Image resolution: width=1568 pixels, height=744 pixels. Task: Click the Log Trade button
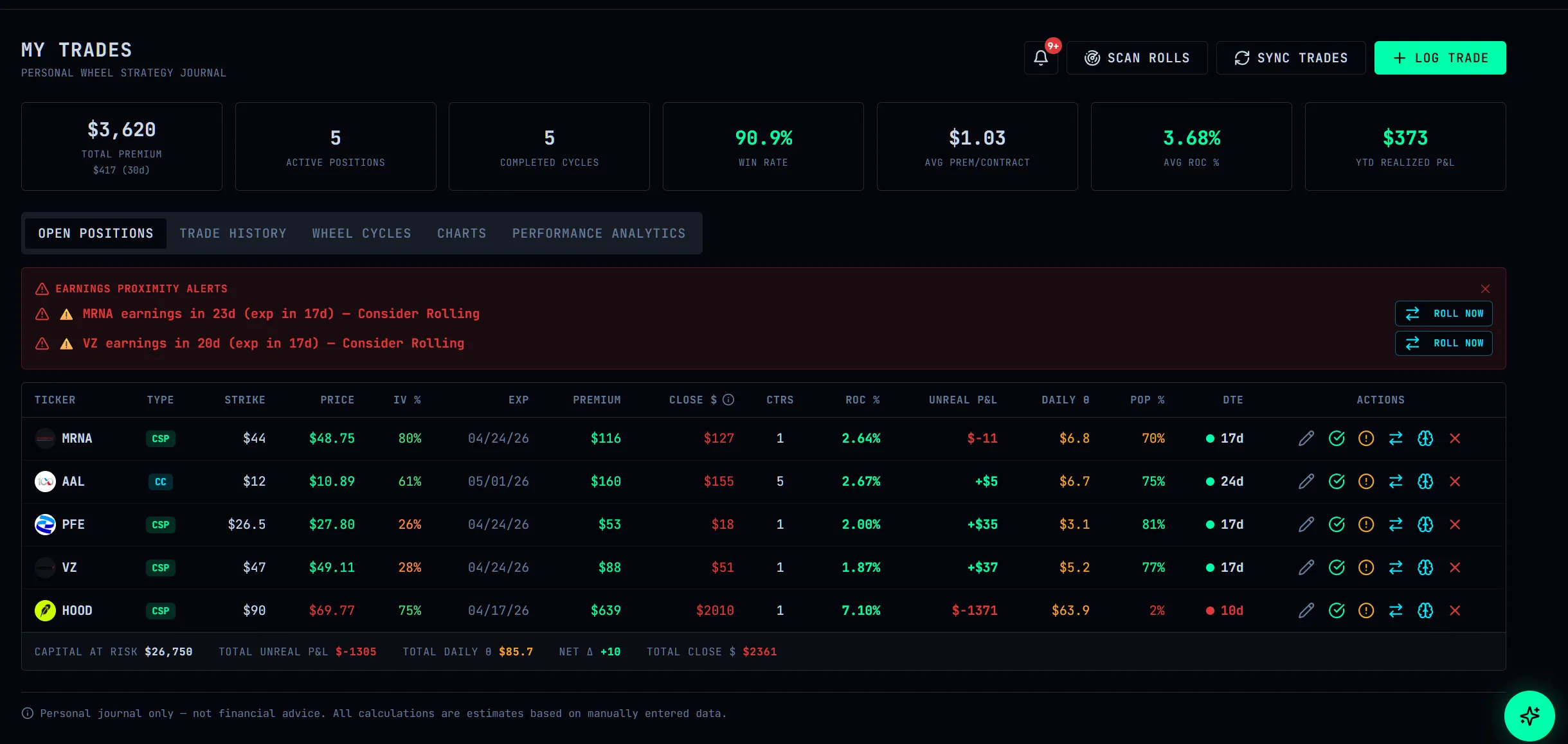pos(1440,58)
